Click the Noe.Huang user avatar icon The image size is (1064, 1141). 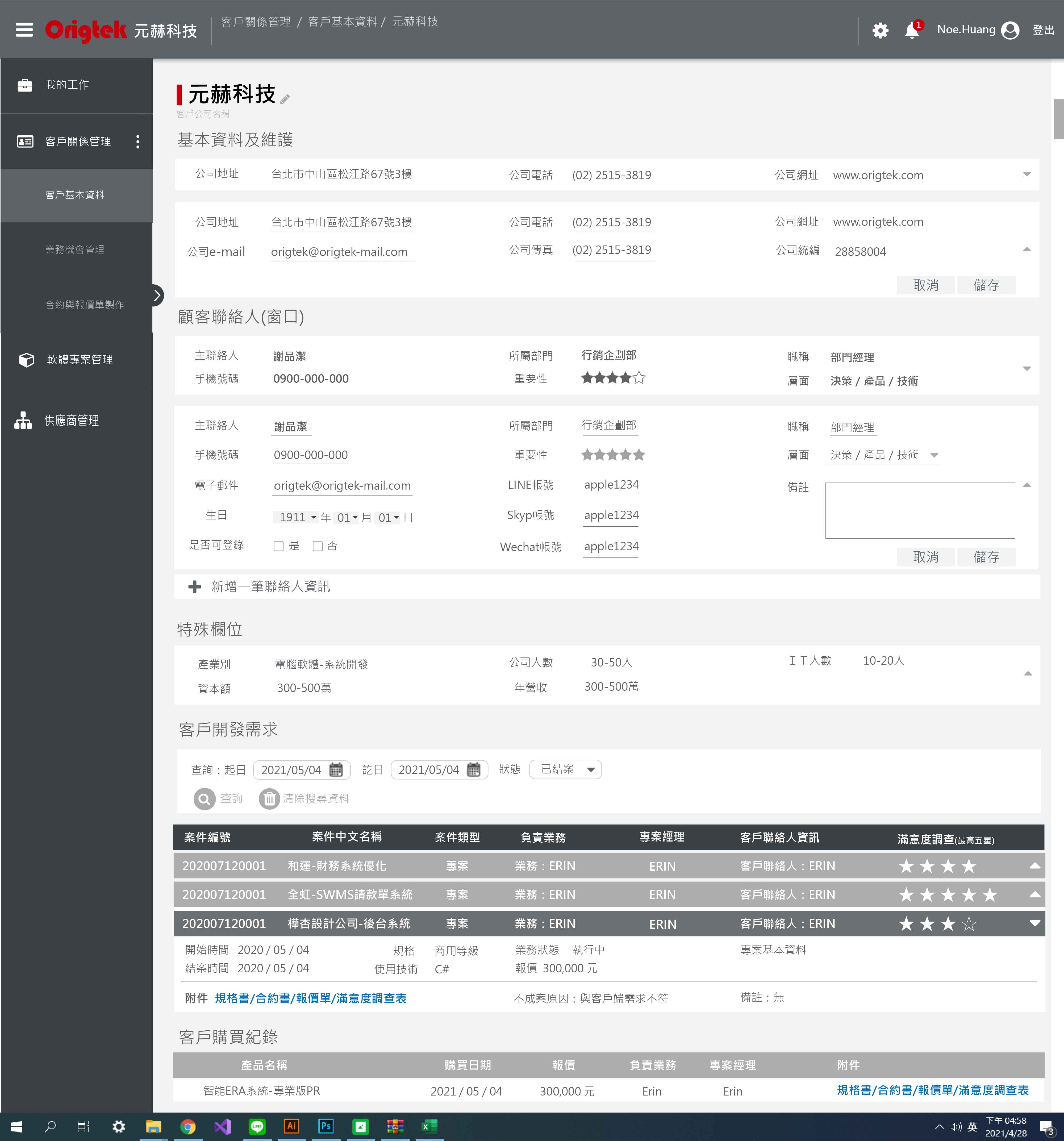pos(1010,30)
